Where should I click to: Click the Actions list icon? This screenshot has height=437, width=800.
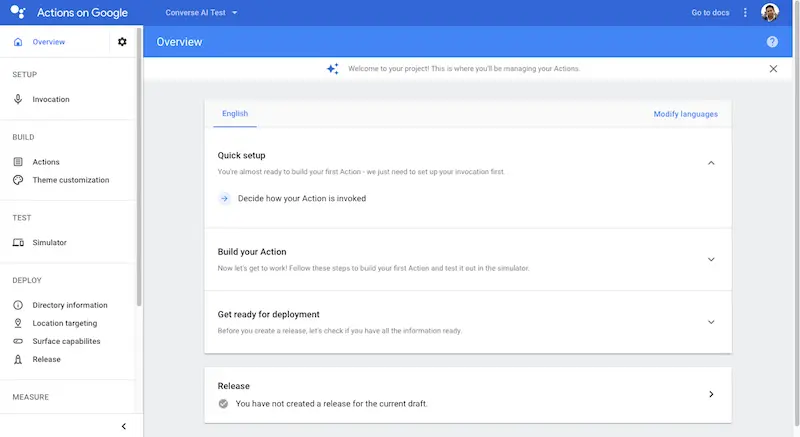click(x=18, y=162)
